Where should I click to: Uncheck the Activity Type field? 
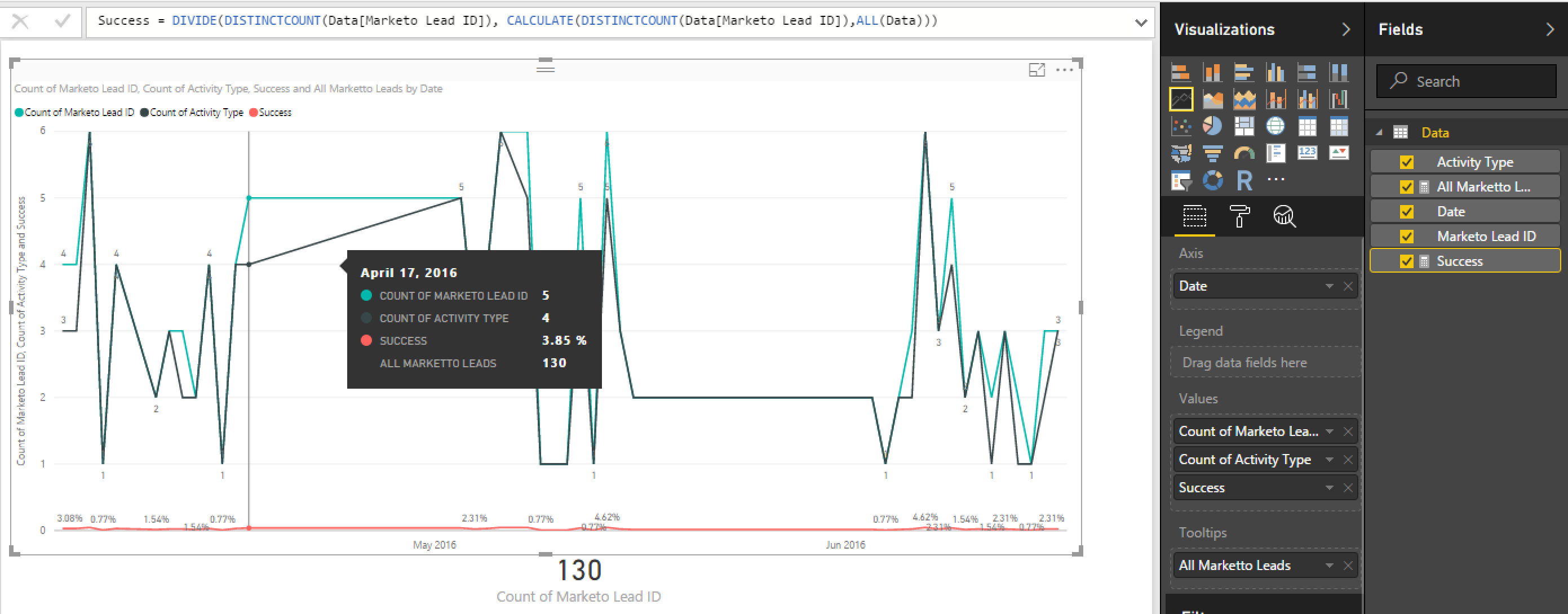point(1406,162)
